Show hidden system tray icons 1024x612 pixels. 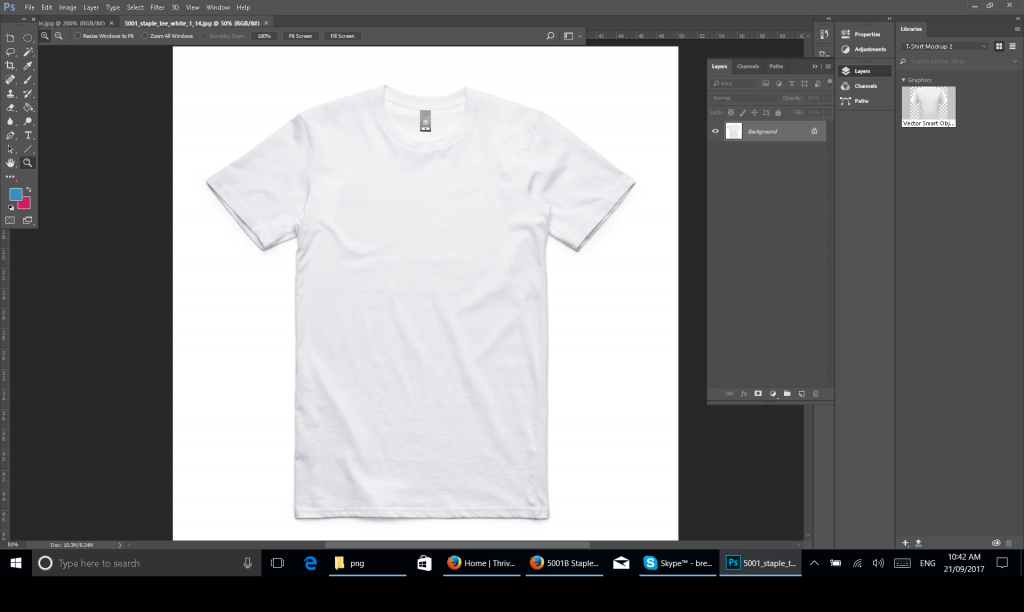coord(814,563)
